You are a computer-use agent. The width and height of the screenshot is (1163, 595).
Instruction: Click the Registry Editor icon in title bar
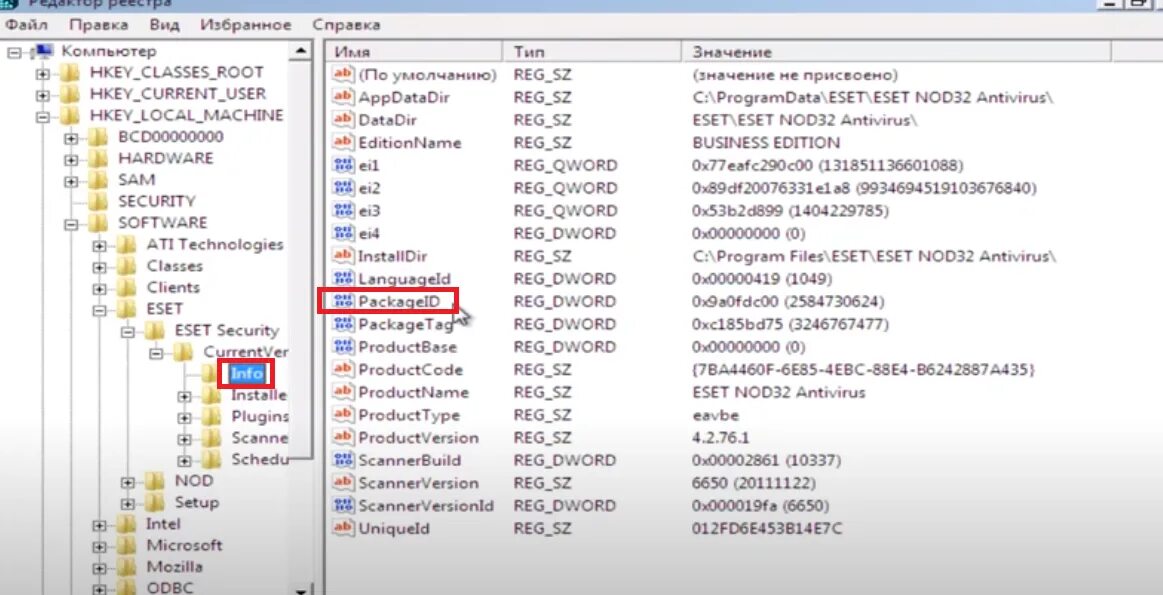click(x=9, y=5)
